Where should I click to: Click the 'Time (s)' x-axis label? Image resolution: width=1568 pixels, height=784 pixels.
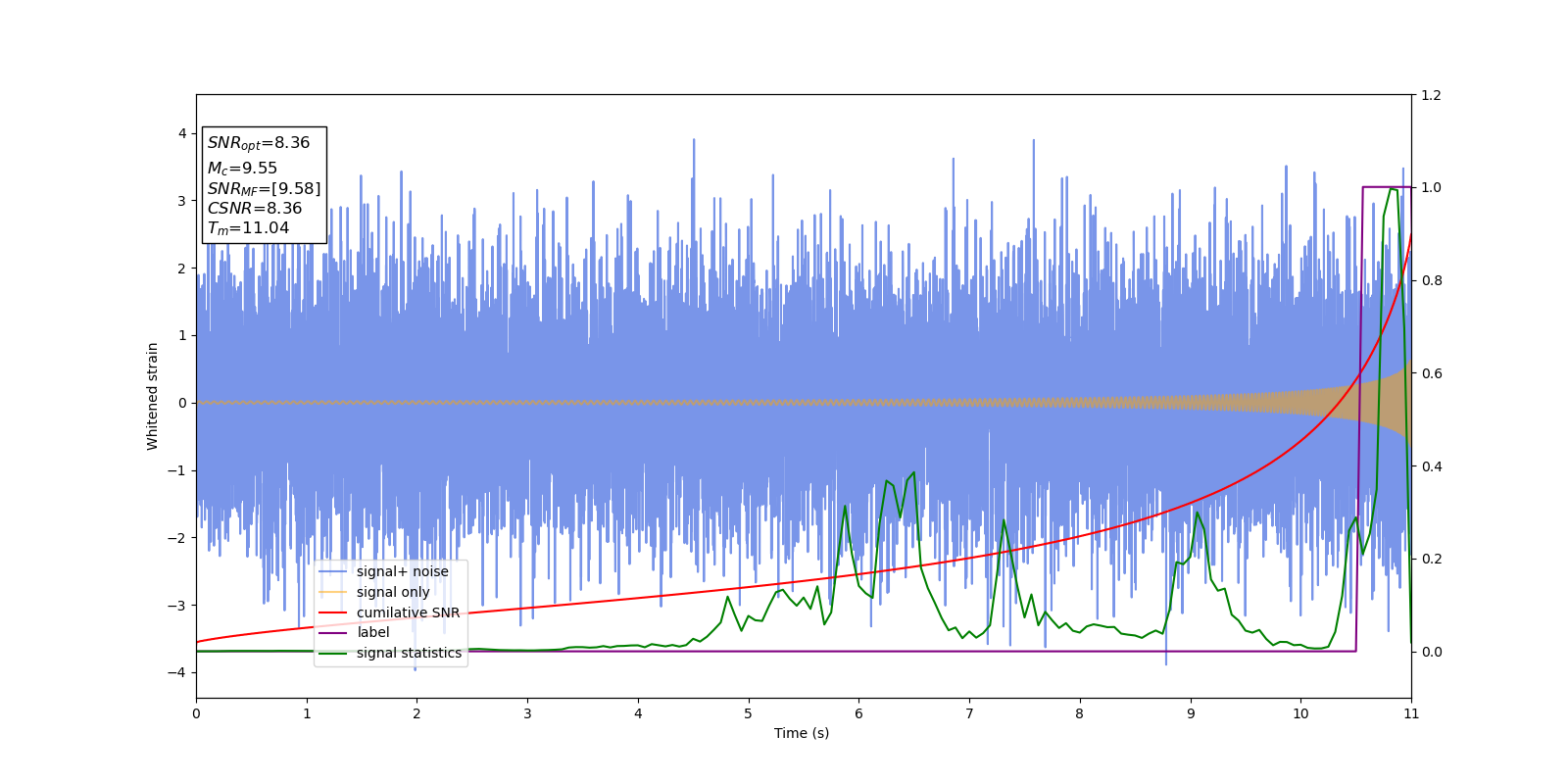coord(802,733)
